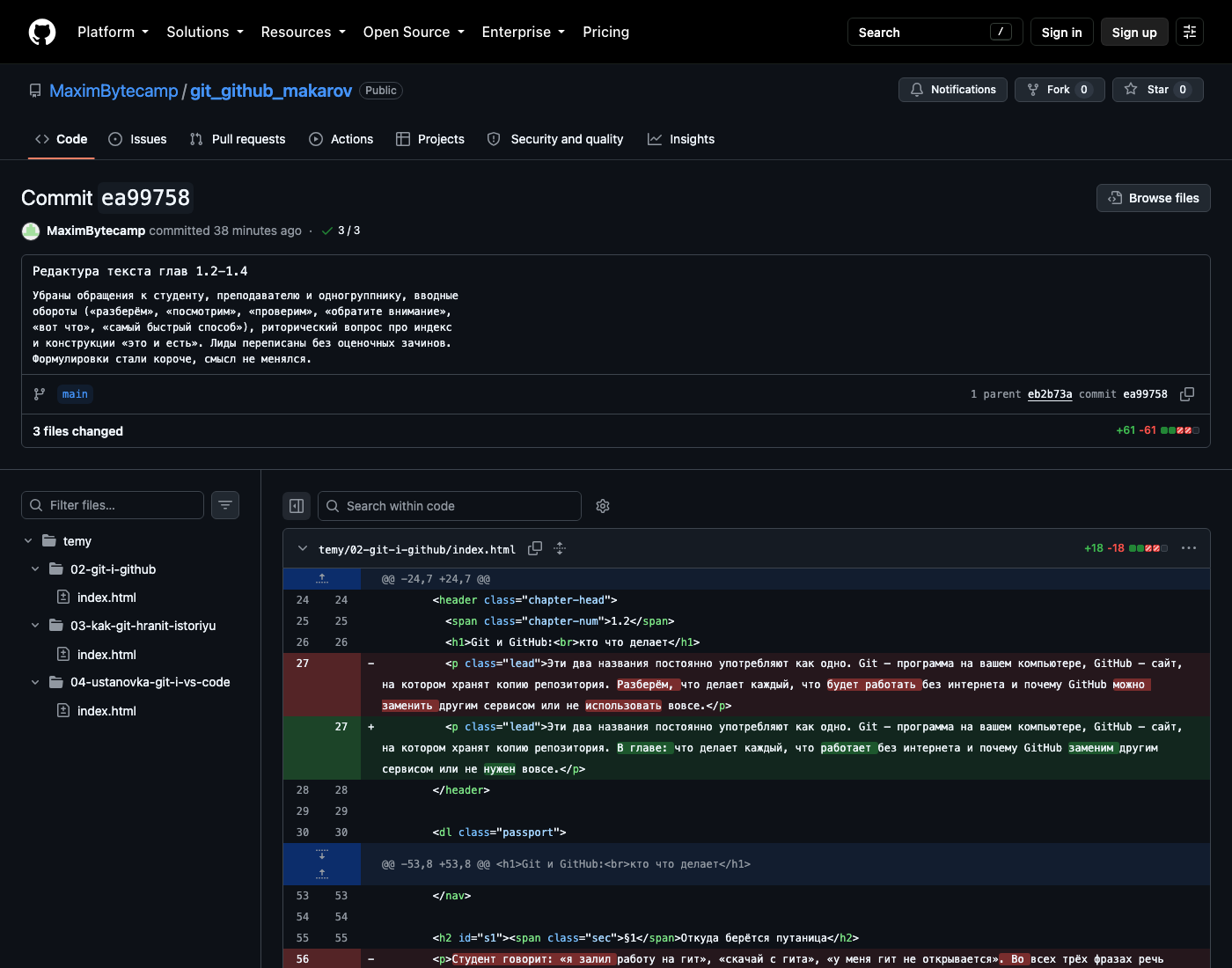Focus the Search within code field
Image resolution: width=1232 pixels, height=968 pixels.
pos(450,506)
